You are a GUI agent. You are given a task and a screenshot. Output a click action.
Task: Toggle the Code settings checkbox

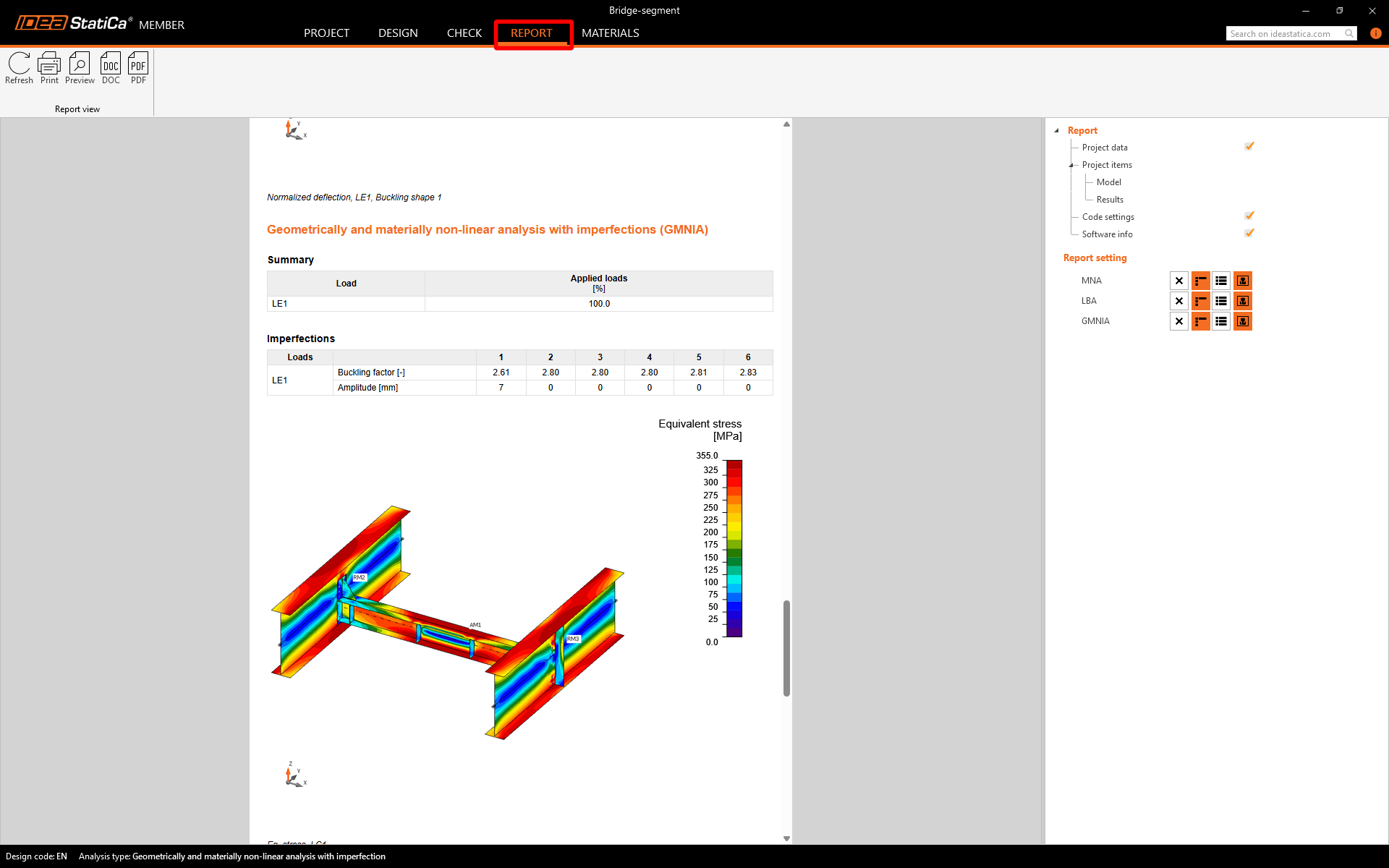pos(1249,216)
